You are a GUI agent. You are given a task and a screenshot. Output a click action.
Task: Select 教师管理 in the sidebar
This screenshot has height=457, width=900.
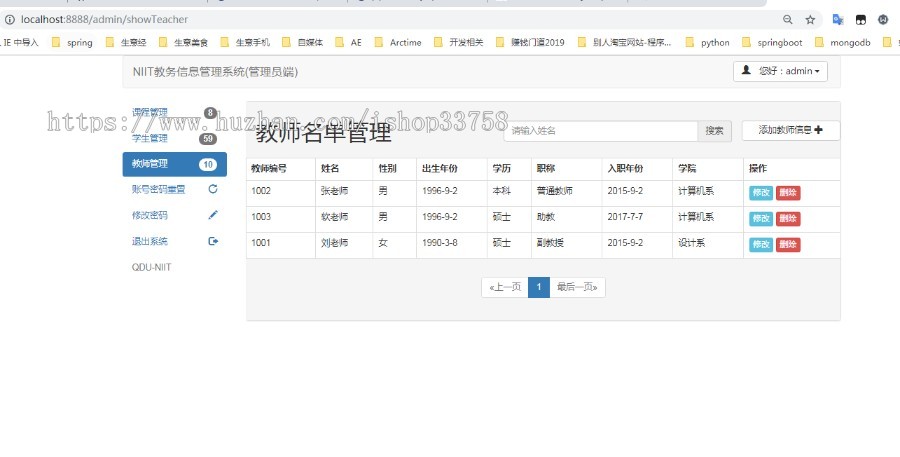tap(174, 164)
